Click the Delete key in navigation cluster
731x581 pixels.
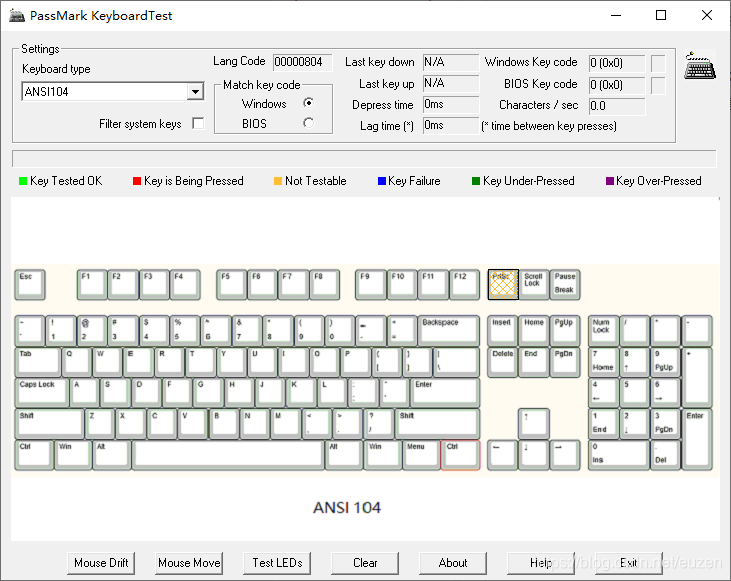[503, 362]
